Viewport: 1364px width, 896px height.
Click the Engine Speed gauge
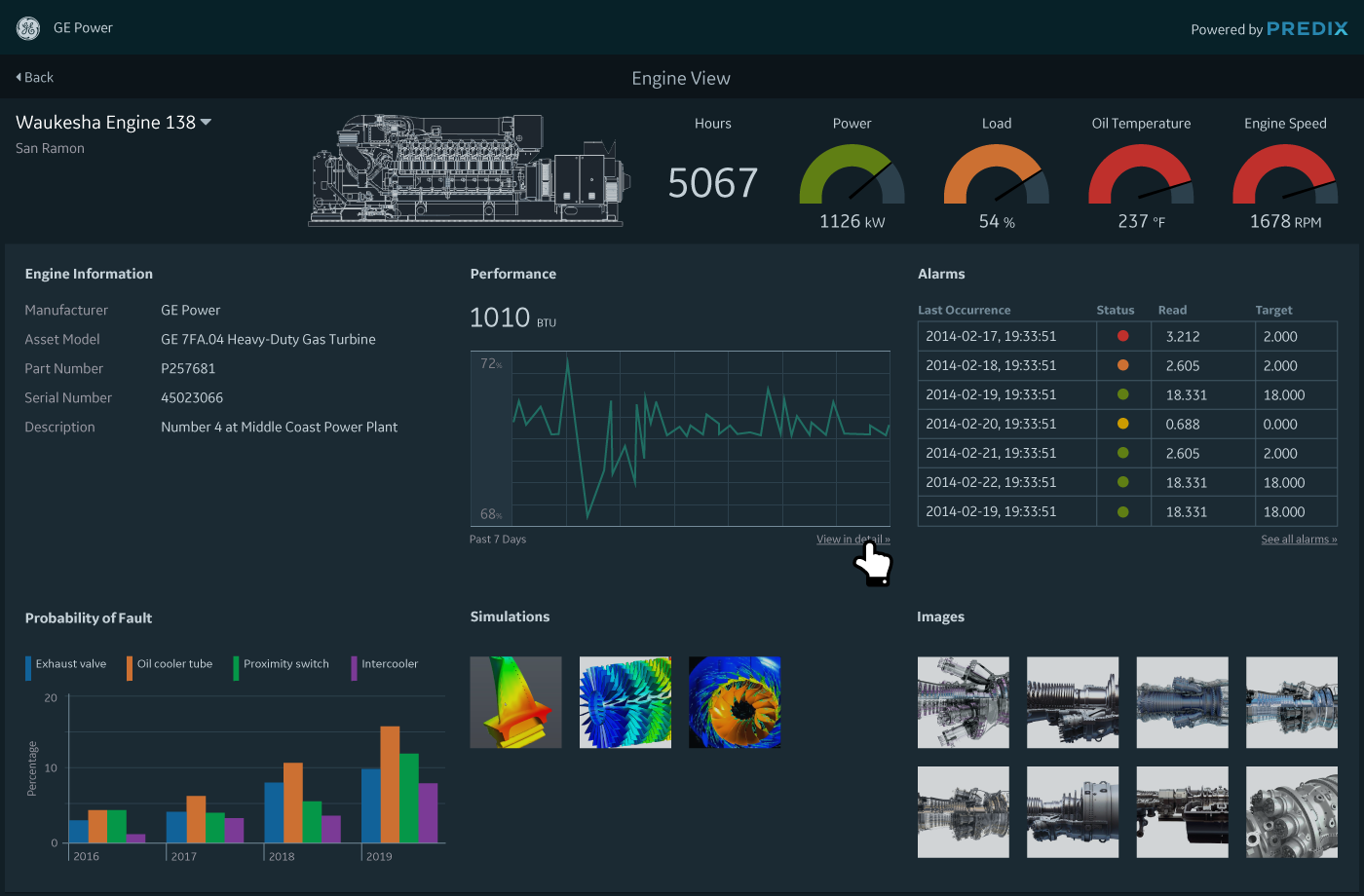point(1285,174)
